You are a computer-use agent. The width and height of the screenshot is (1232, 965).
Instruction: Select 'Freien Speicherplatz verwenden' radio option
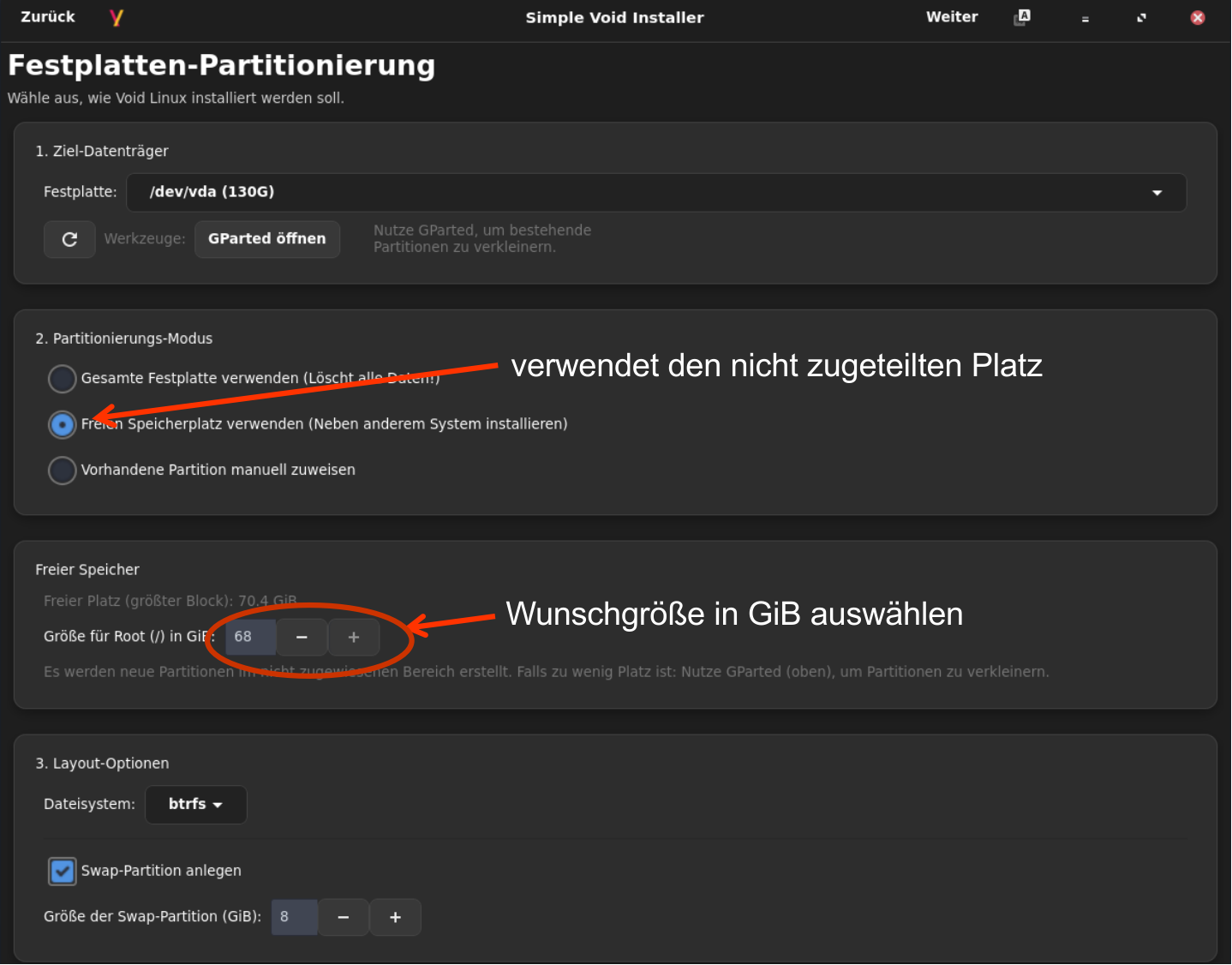coord(63,424)
